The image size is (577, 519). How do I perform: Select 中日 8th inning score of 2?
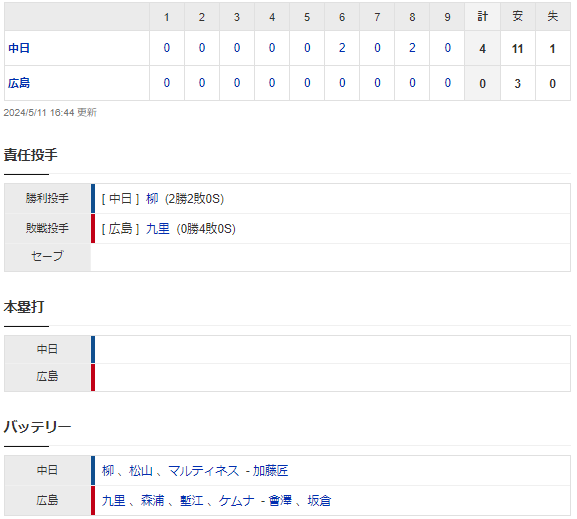click(x=412, y=48)
